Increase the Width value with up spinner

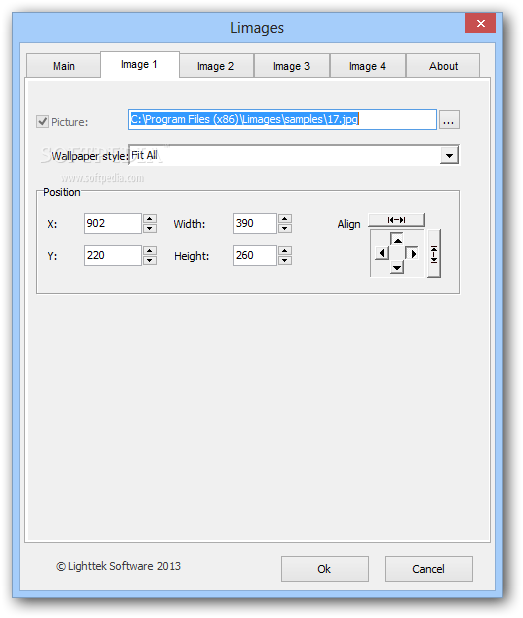[x=285, y=219]
